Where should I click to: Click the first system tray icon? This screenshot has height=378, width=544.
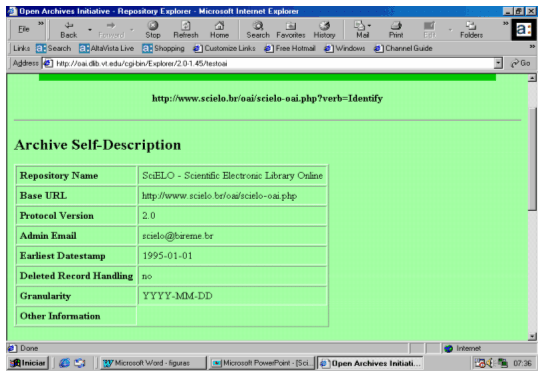pos(480,363)
